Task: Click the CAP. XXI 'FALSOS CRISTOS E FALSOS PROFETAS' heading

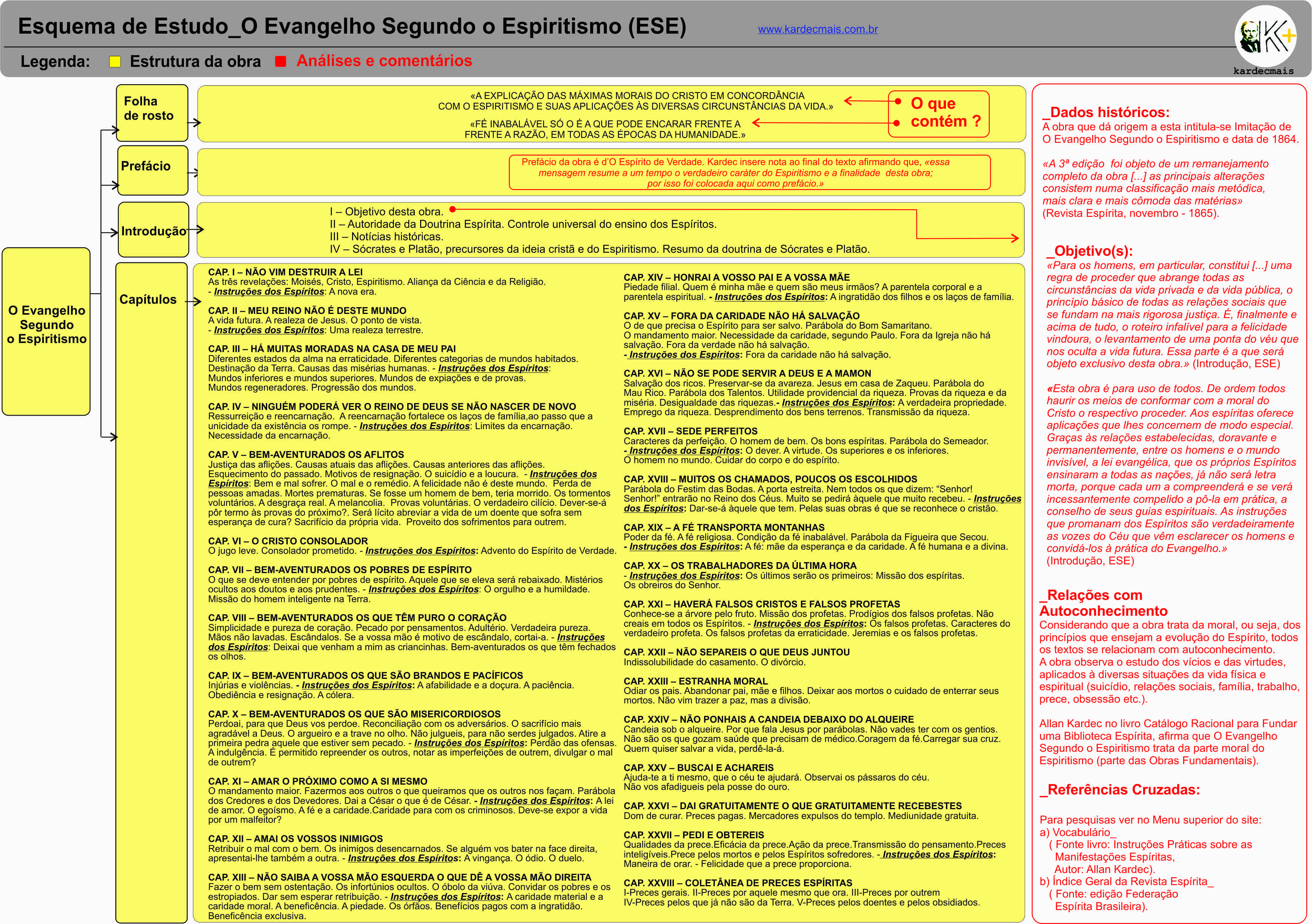Action: [x=762, y=604]
